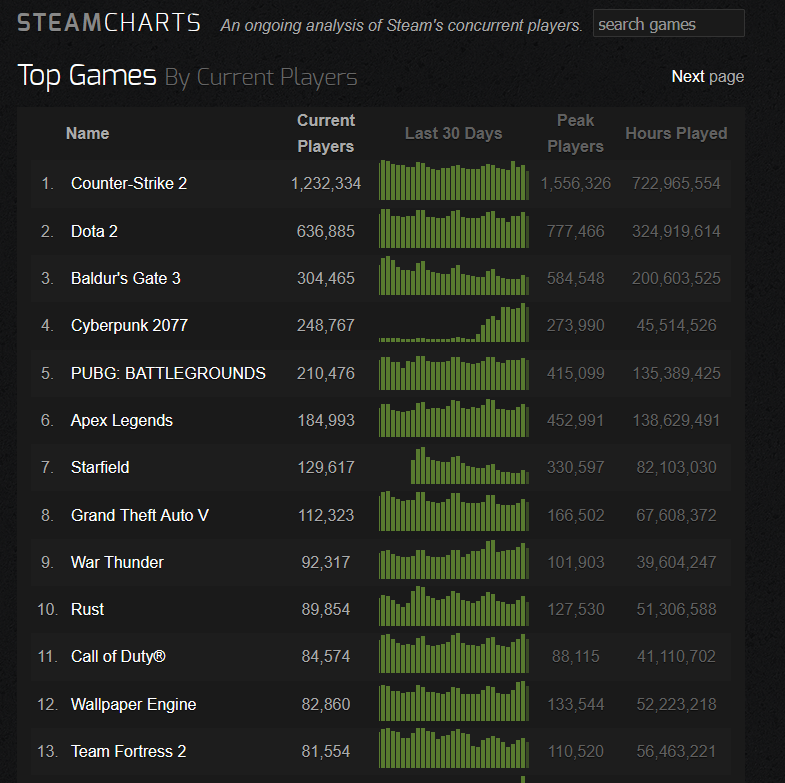Focus the search games input field
785x783 pixels.
[668, 24]
